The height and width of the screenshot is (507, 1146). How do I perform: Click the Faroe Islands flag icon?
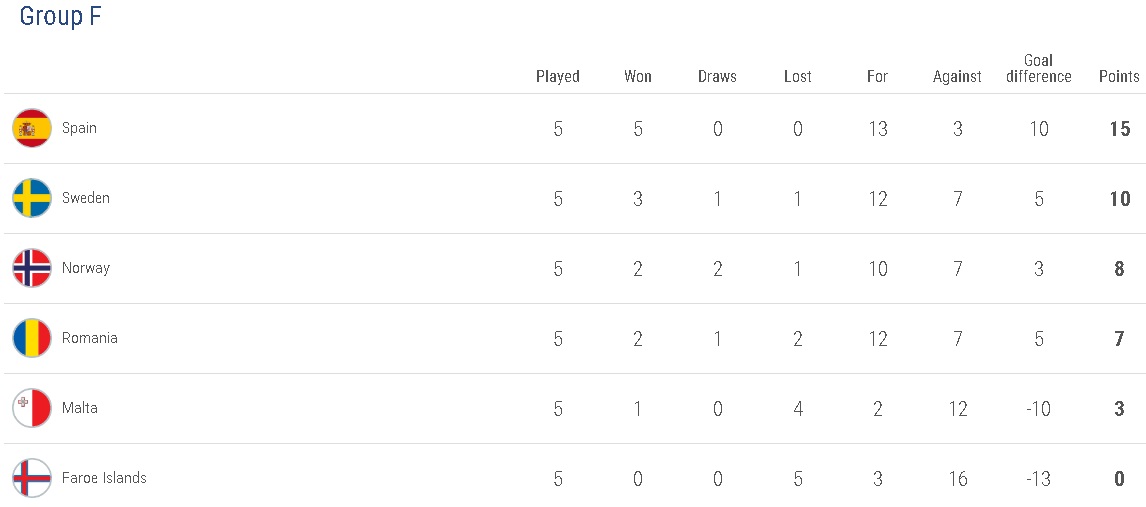pos(32,478)
